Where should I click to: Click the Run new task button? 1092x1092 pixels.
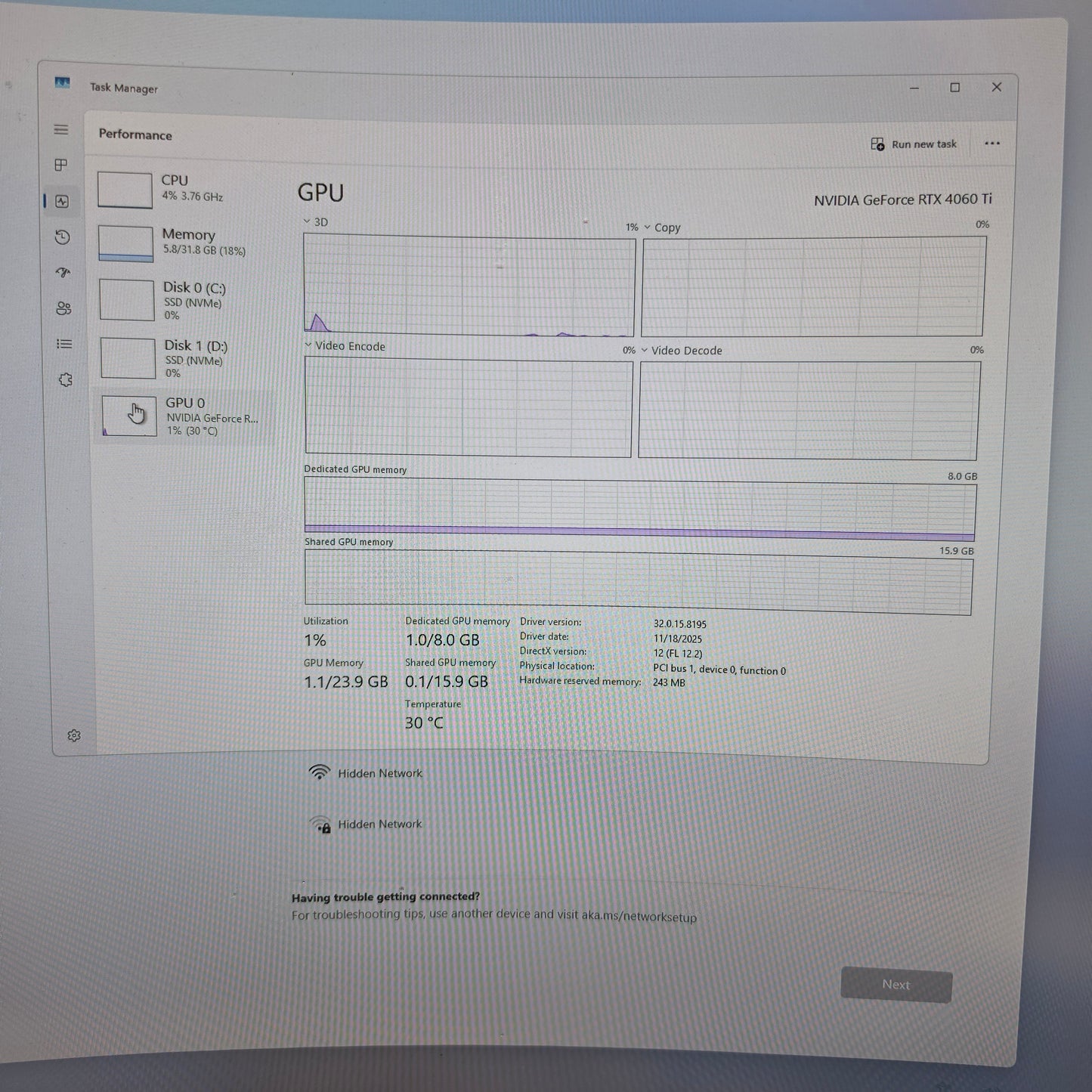914,144
